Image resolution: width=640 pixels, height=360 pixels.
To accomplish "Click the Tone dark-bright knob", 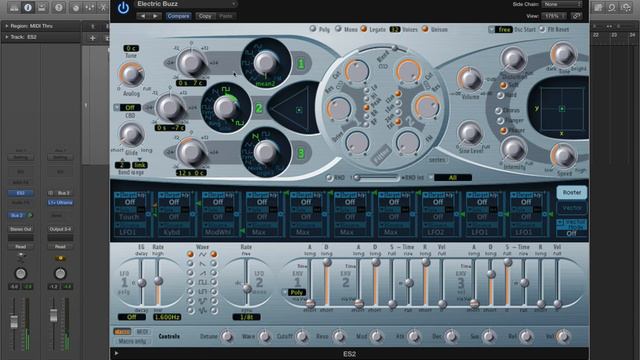I will point(564,54).
